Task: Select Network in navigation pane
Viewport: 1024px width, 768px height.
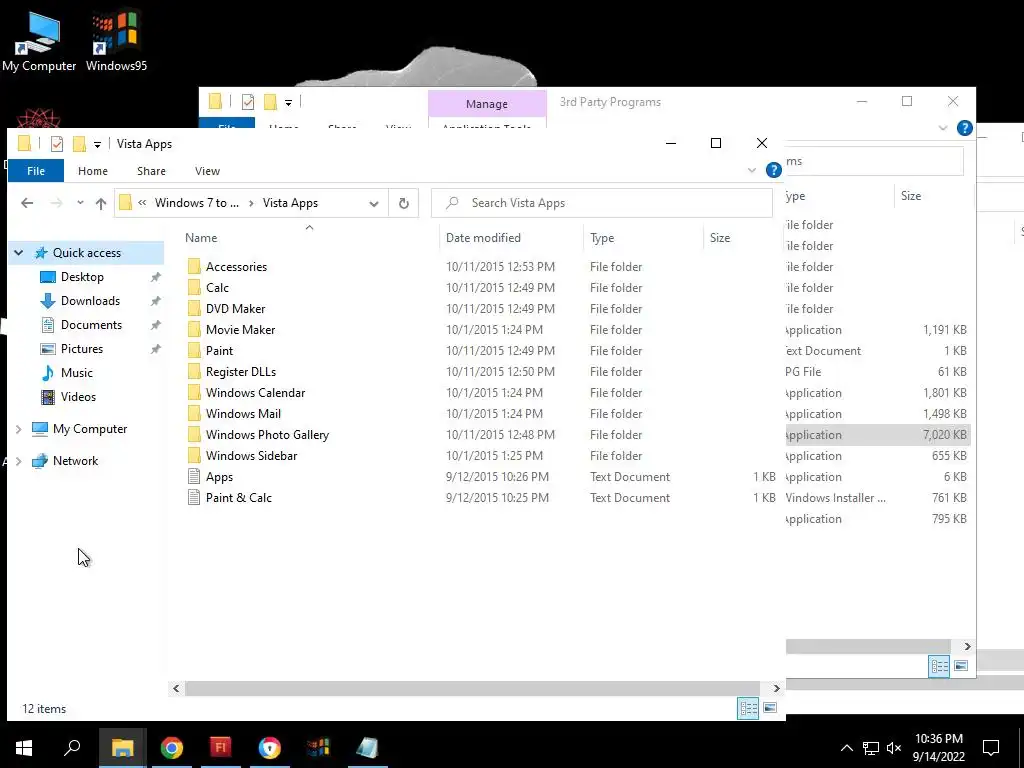Action: pos(76,461)
